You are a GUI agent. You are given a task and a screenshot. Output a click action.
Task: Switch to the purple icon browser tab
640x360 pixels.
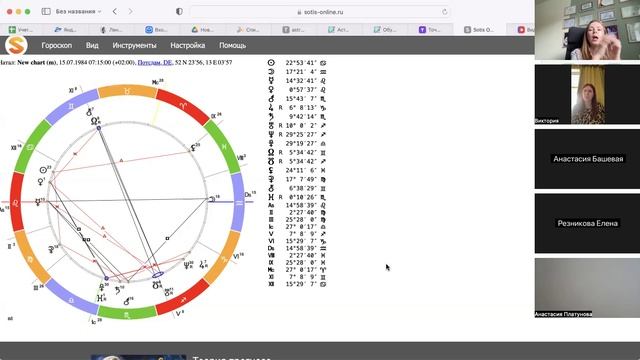pos(429,29)
